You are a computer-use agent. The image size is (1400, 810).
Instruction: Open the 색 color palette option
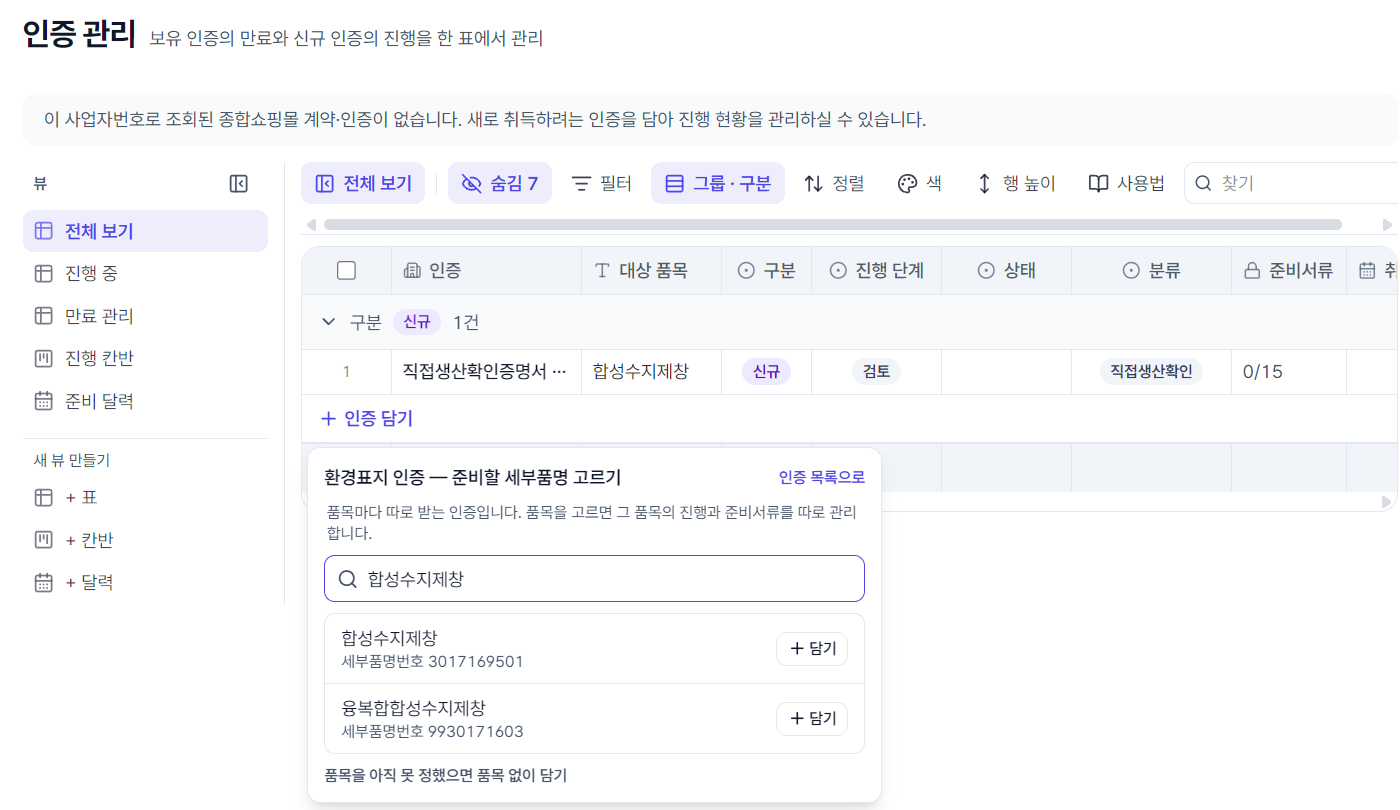[920, 183]
